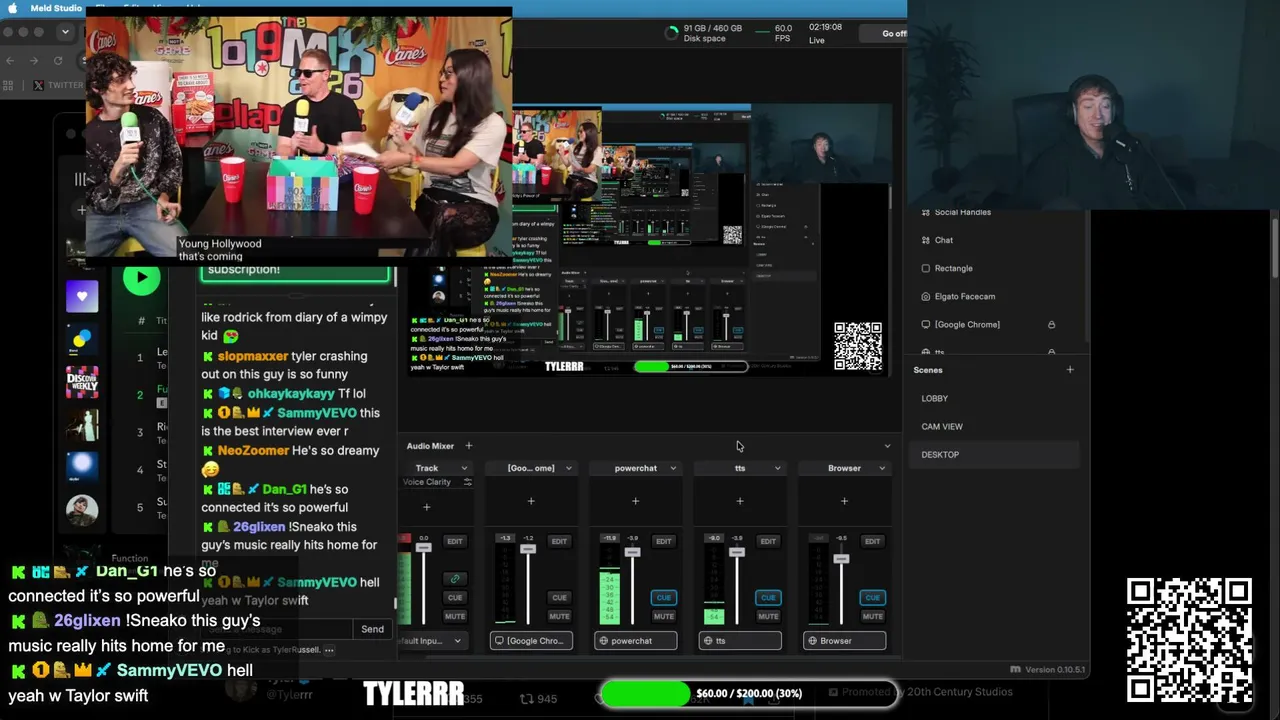Click Send button in the chat box
Image resolution: width=1280 pixels, height=720 pixels.
372,629
